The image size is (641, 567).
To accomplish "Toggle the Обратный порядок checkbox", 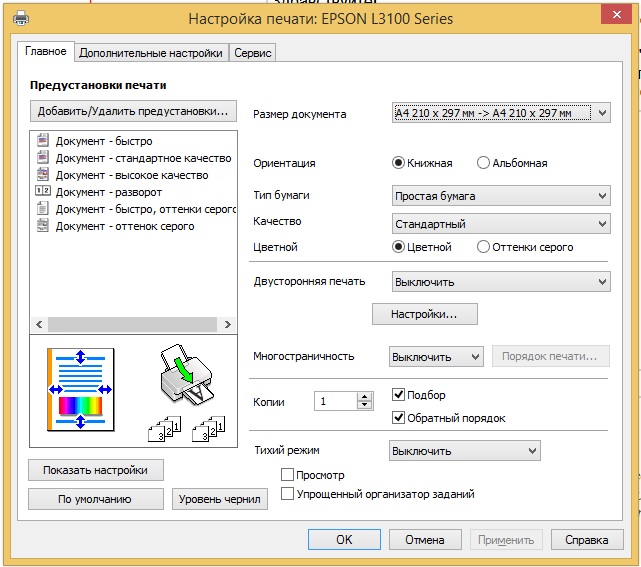I will (398, 418).
